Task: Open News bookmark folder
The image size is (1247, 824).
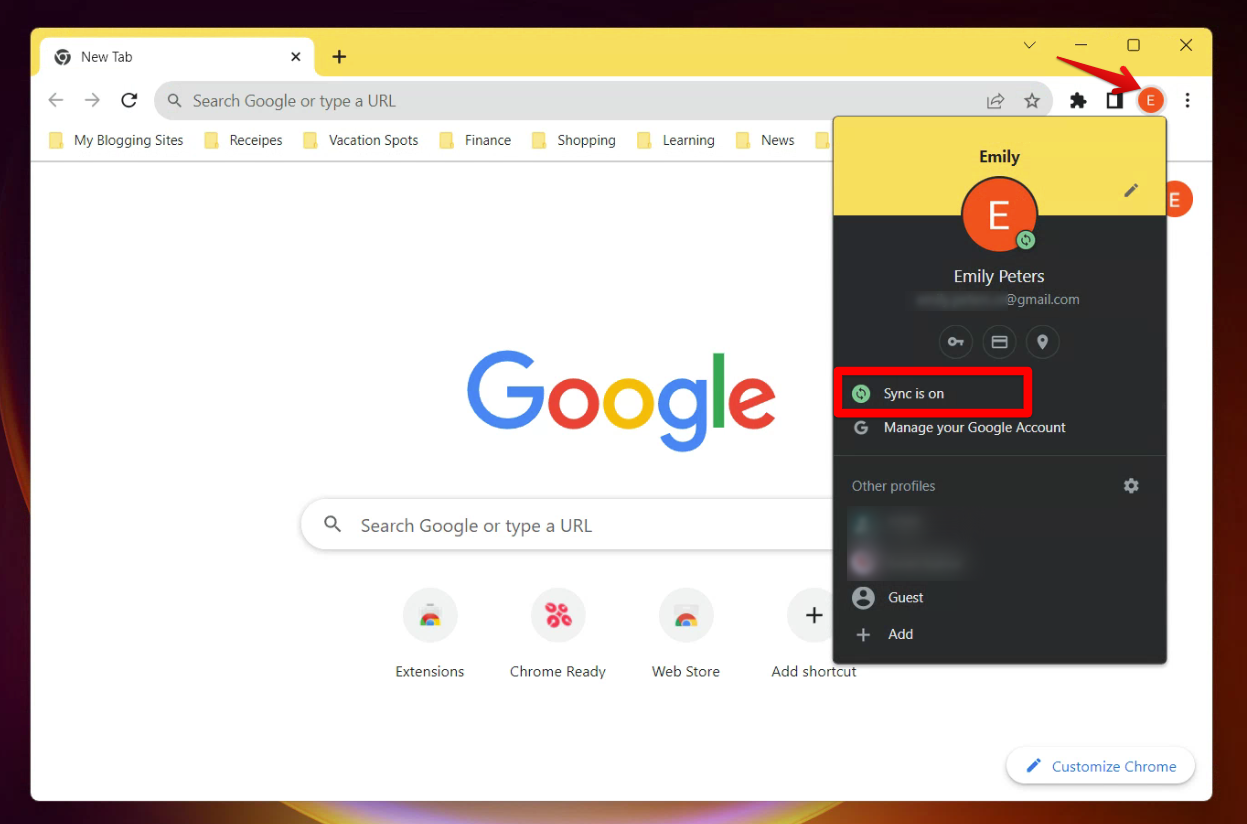Action: tap(765, 140)
